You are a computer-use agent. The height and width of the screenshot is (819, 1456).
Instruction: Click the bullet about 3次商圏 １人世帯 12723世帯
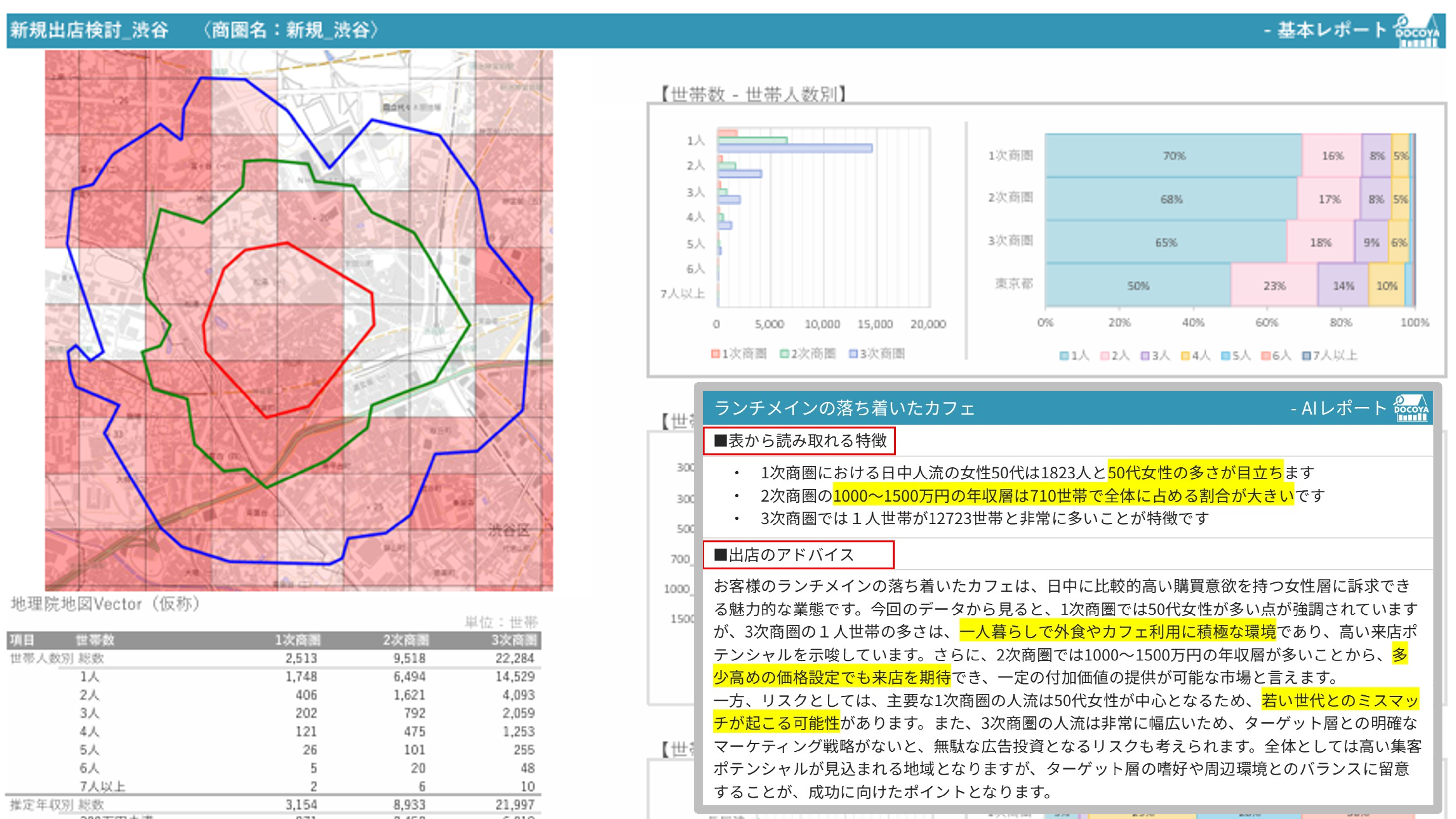(984, 519)
